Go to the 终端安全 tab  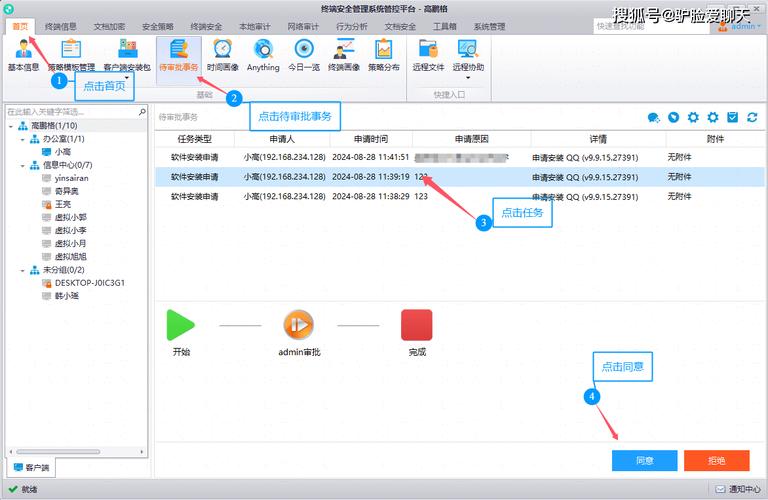tap(206, 26)
